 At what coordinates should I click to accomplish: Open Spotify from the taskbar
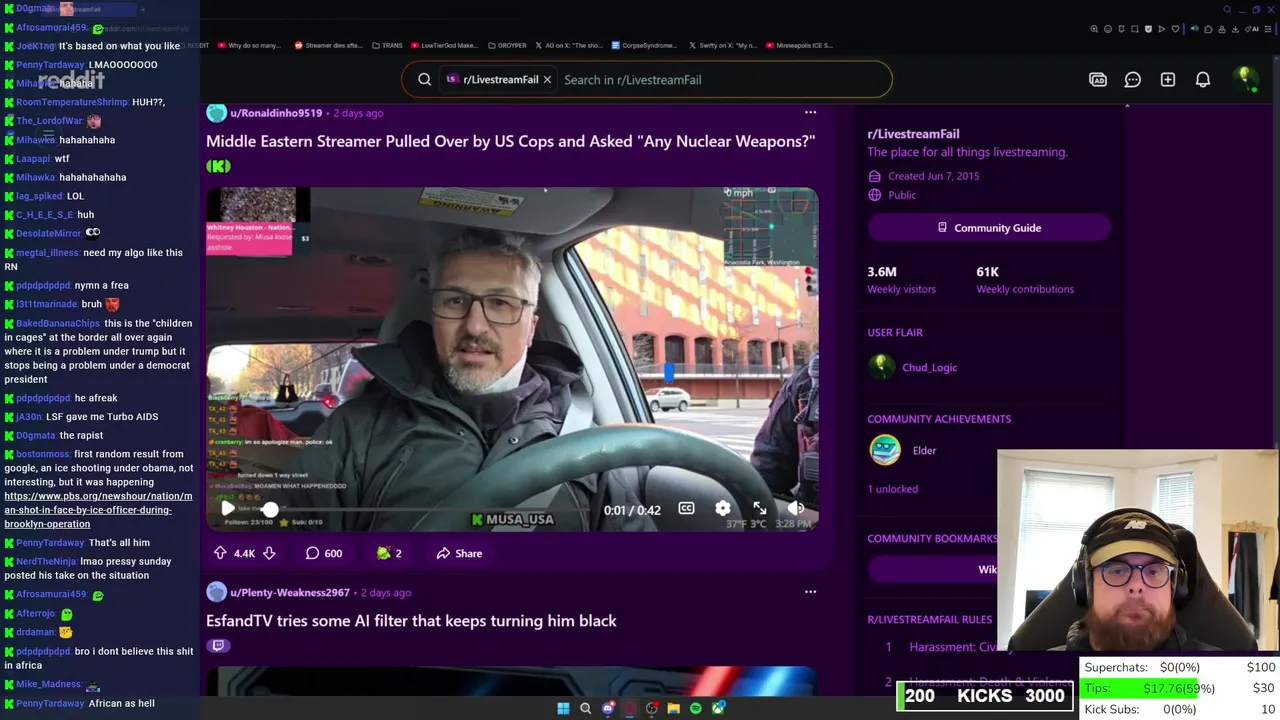click(696, 708)
